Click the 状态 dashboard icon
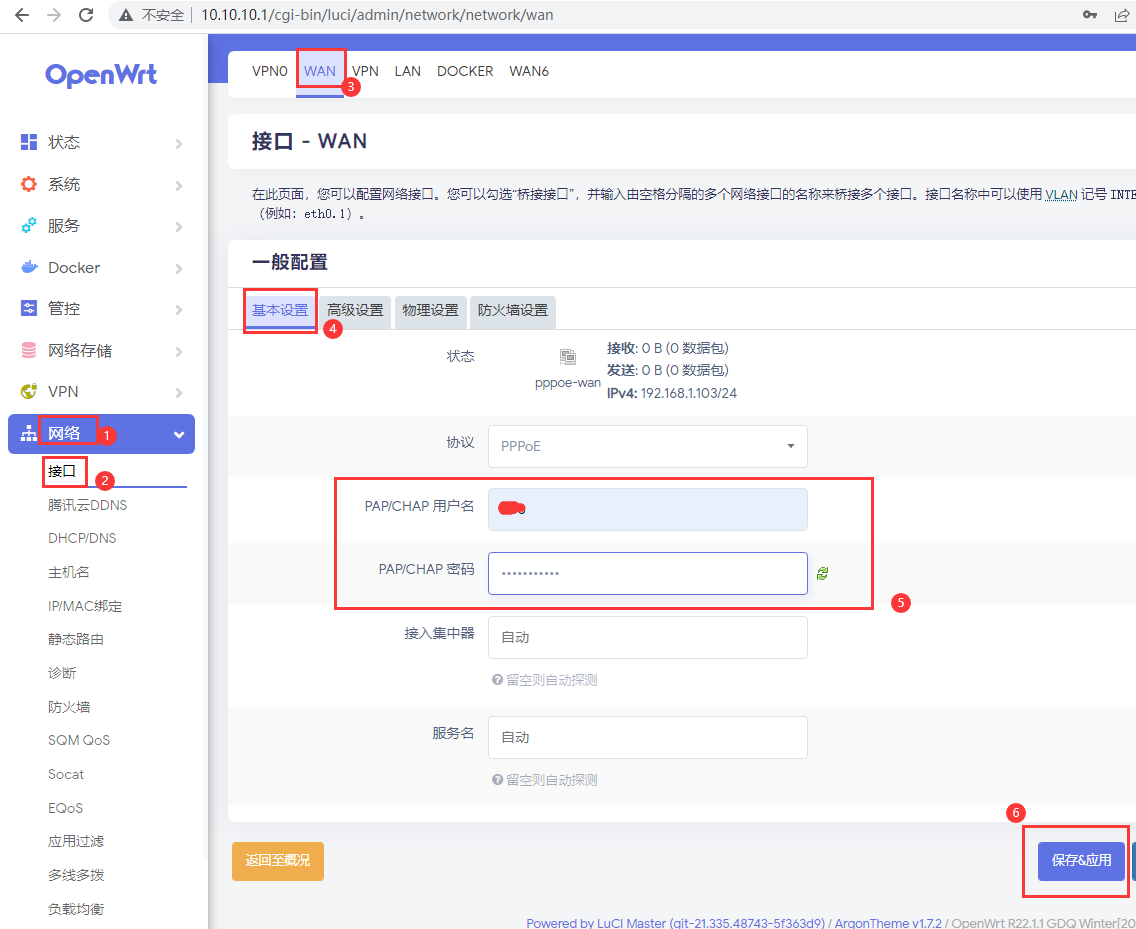The width and height of the screenshot is (1136, 929). point(29,142)
